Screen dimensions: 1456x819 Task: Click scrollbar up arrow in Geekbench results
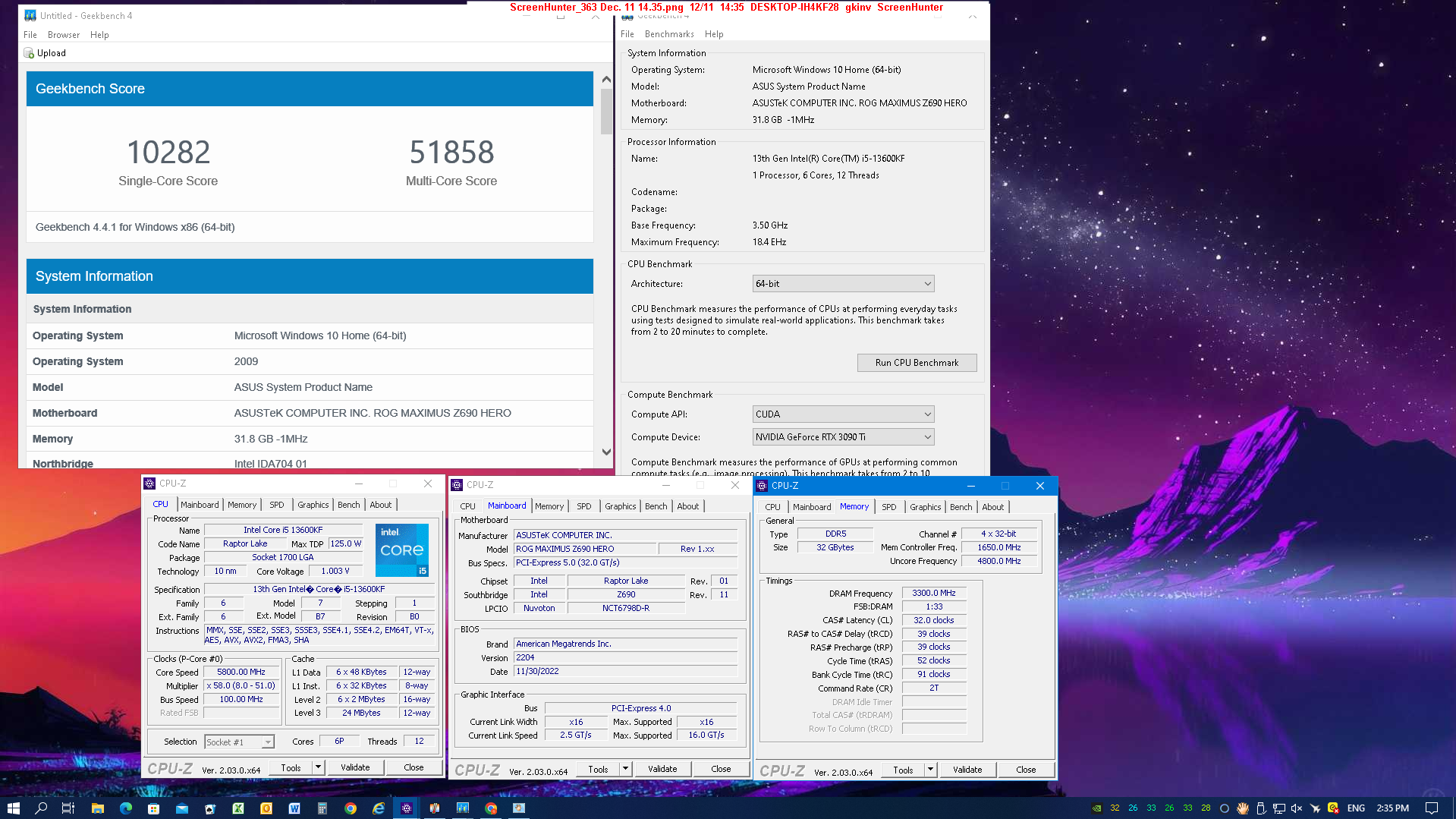(606, 80)
